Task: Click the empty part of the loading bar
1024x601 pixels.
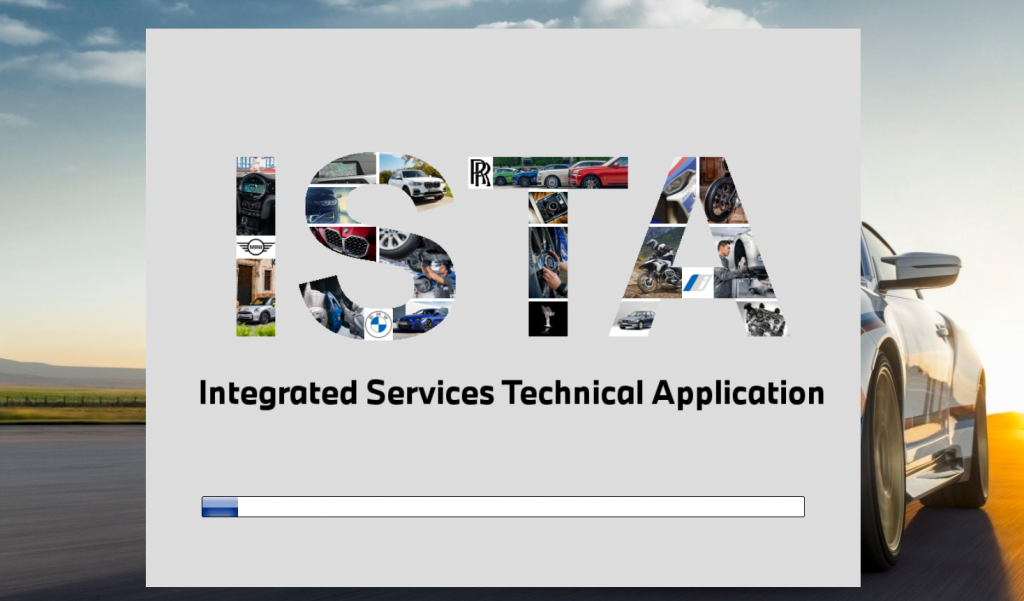Action: [x=520, y=507]
